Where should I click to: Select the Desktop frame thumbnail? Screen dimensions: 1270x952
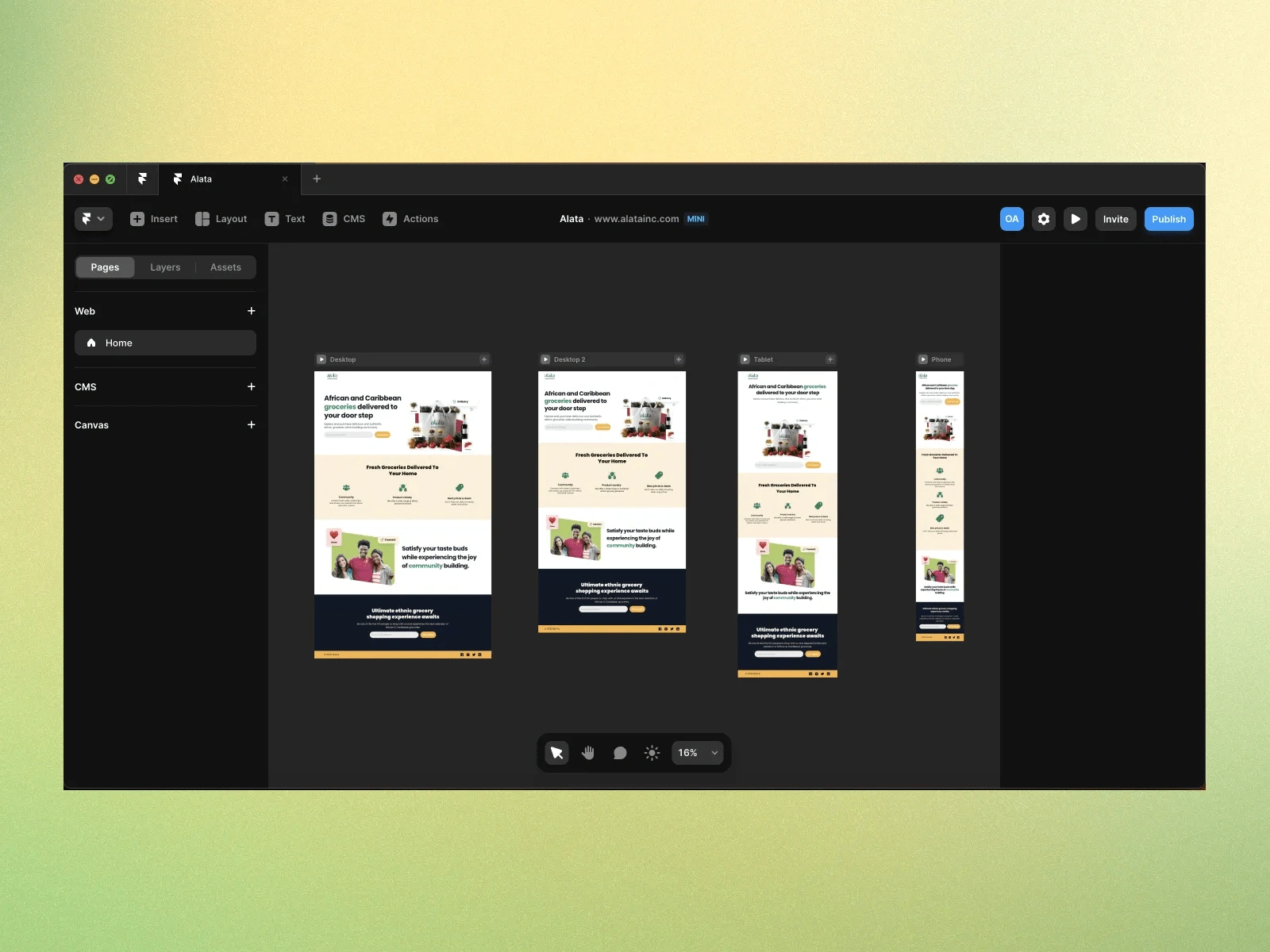402,515
